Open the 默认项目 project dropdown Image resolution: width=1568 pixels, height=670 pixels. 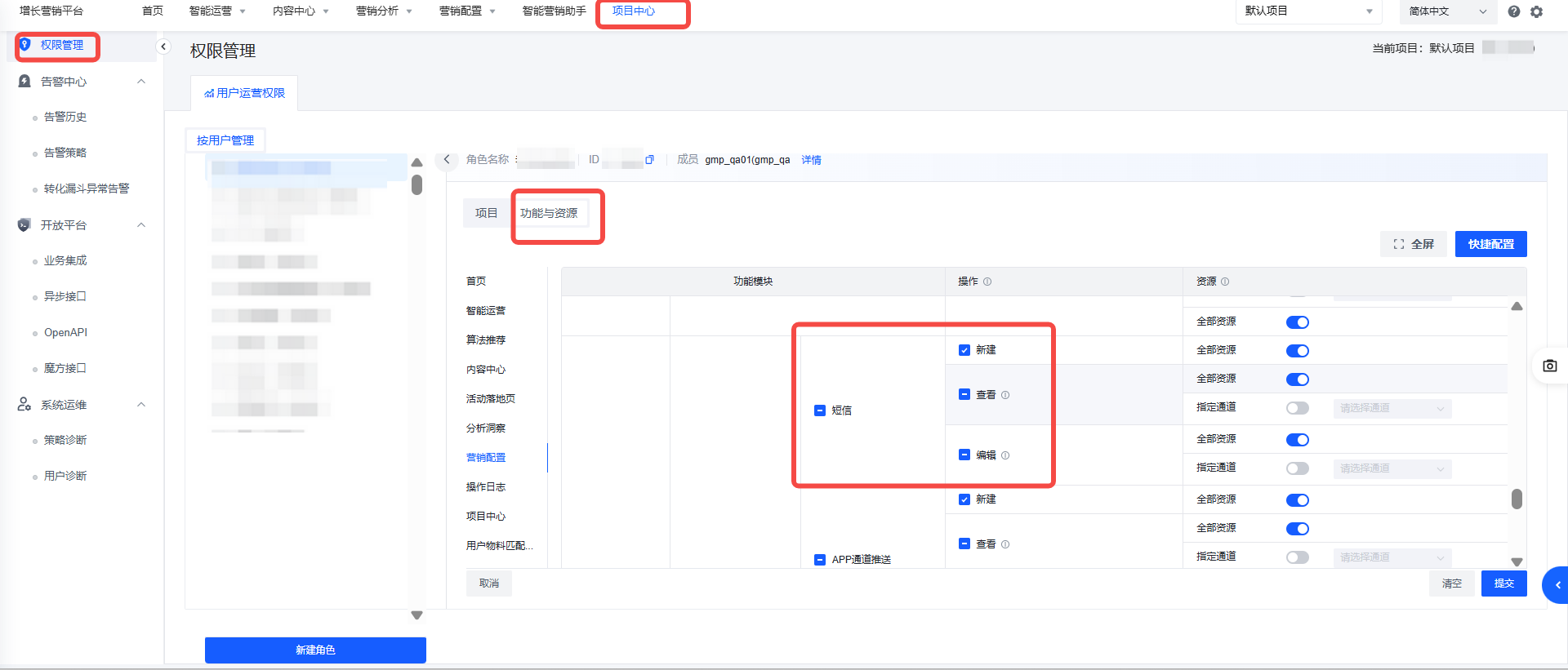pyautogui.click(x=1307, y=11)
